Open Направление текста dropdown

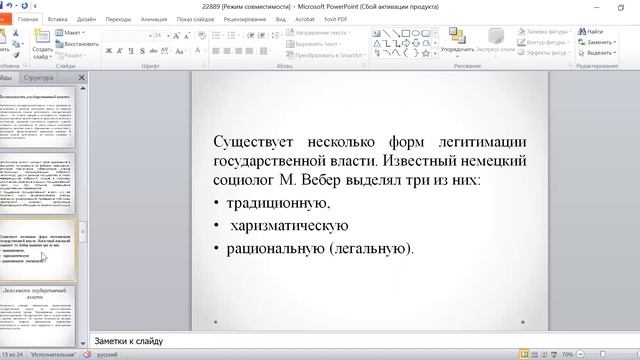318,33
